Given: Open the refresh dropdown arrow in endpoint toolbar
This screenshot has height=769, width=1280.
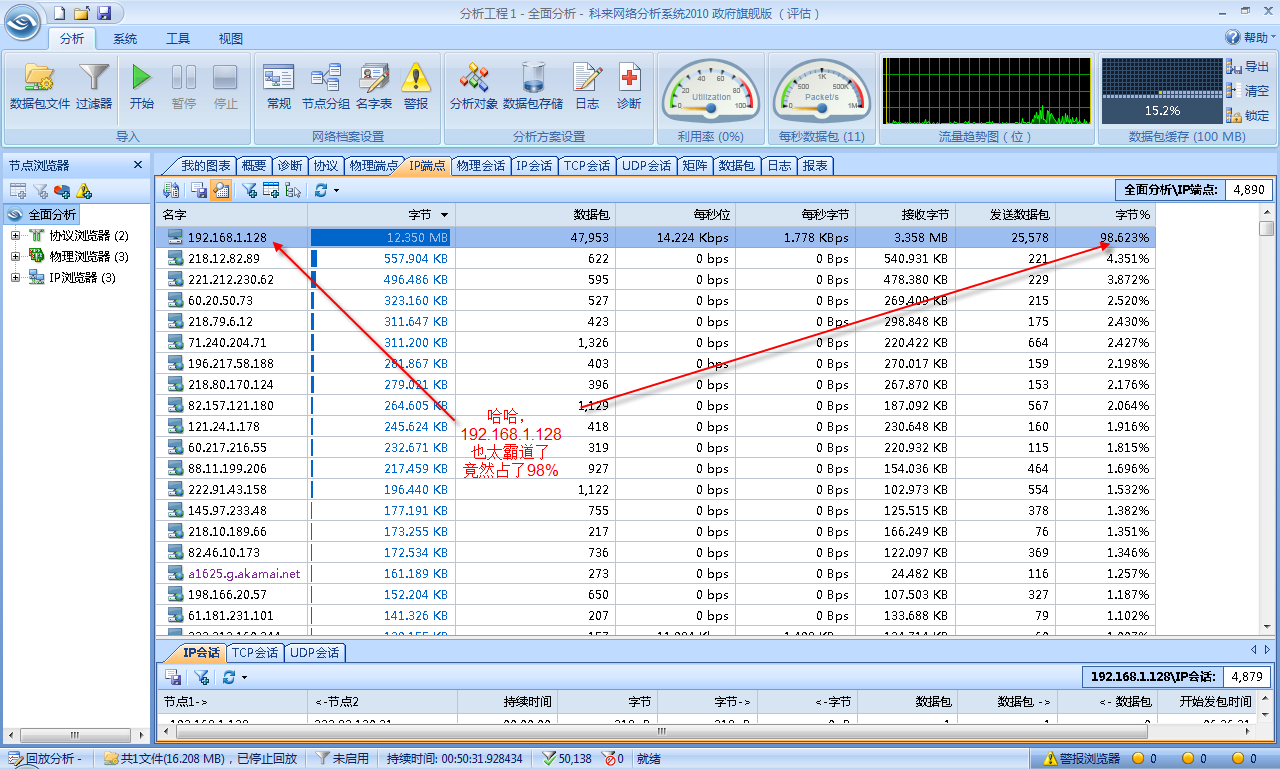Looking at the screenshot, I should 336,190.
